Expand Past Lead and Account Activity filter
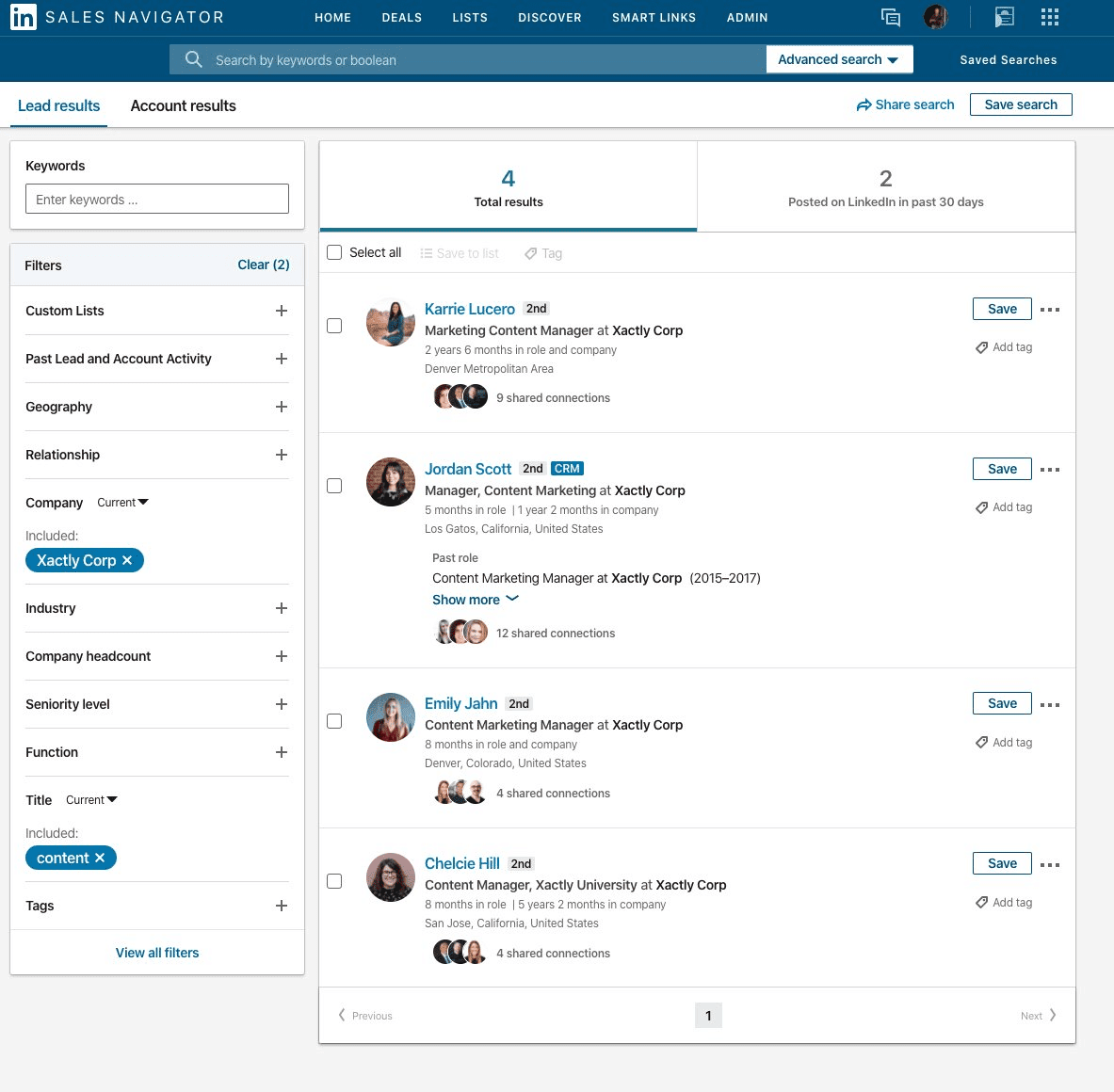 282,359
